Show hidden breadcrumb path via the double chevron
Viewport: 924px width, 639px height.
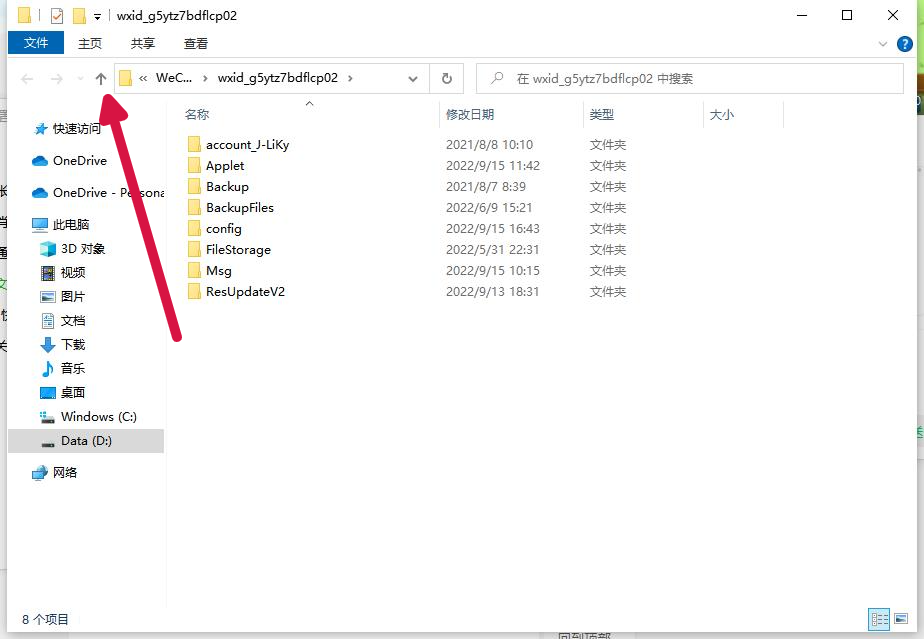click(143, 78)
